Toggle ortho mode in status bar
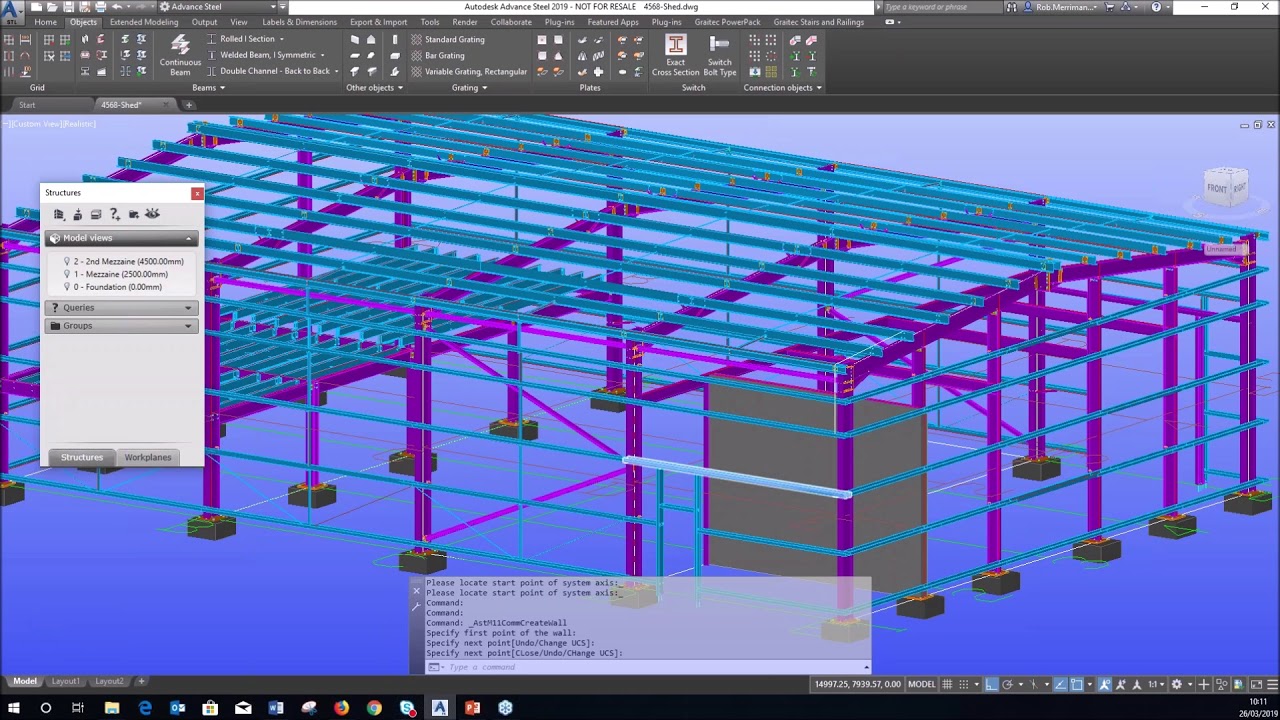 (991, 684)
